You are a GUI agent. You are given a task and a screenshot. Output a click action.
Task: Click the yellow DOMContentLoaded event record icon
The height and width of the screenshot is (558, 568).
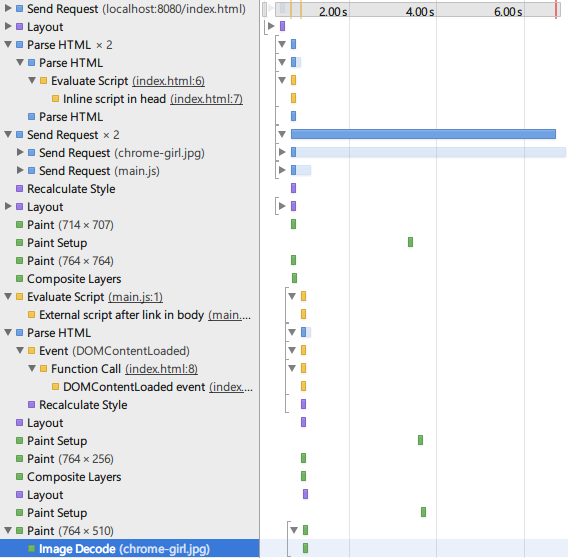coord(55,387)
